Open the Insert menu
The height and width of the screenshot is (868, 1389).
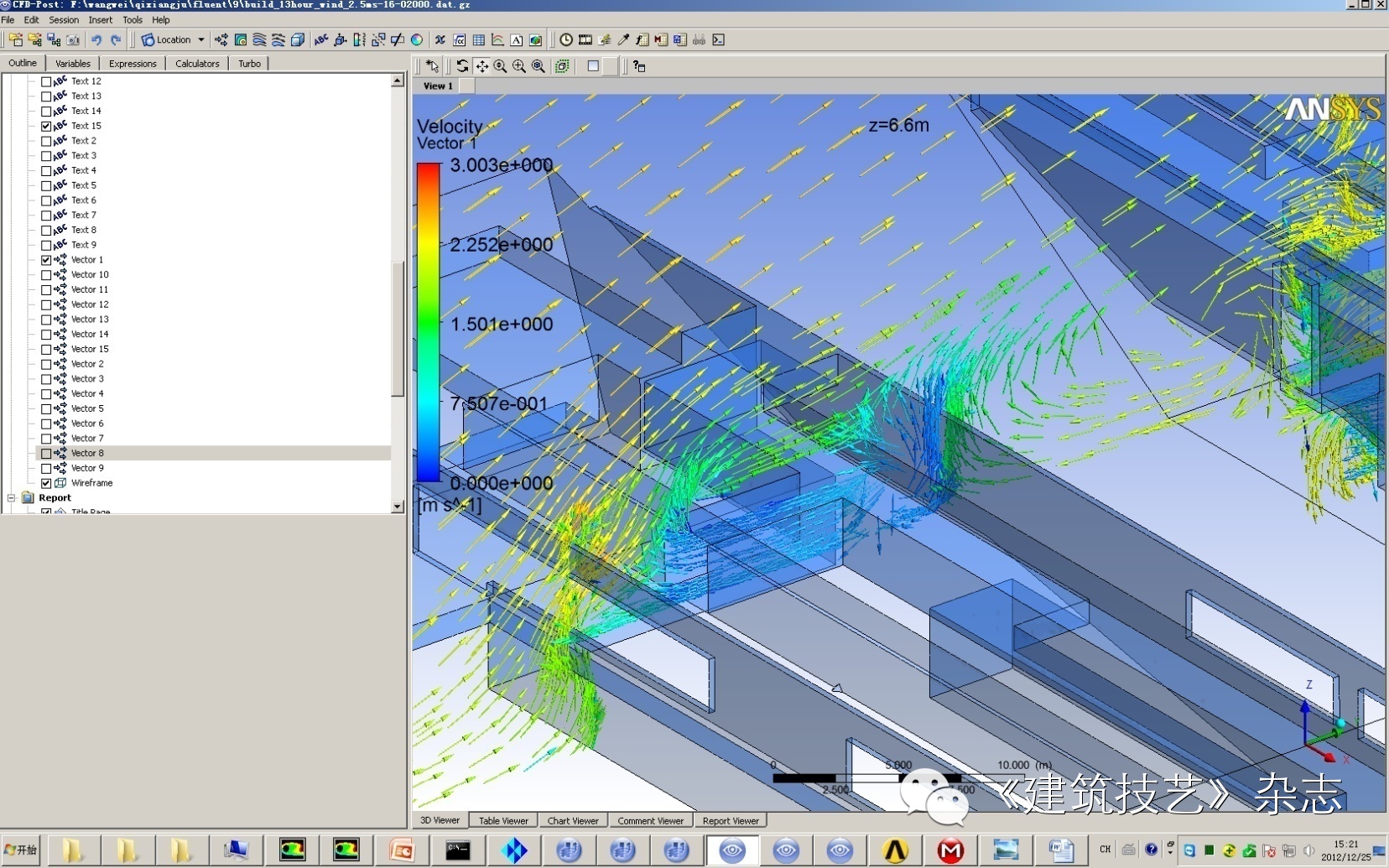click(101, 19)
